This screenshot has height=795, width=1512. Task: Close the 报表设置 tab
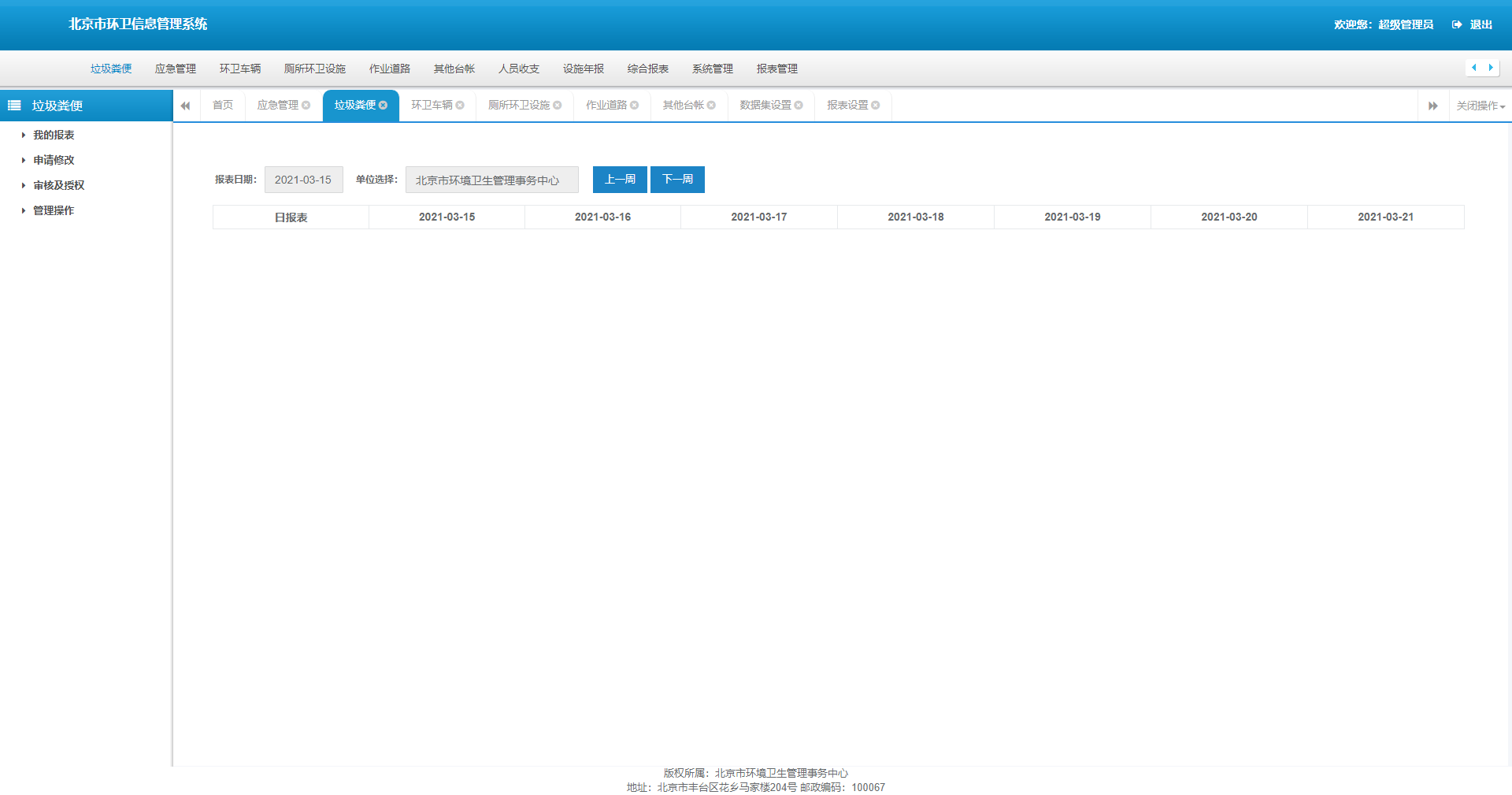(875, 106)
